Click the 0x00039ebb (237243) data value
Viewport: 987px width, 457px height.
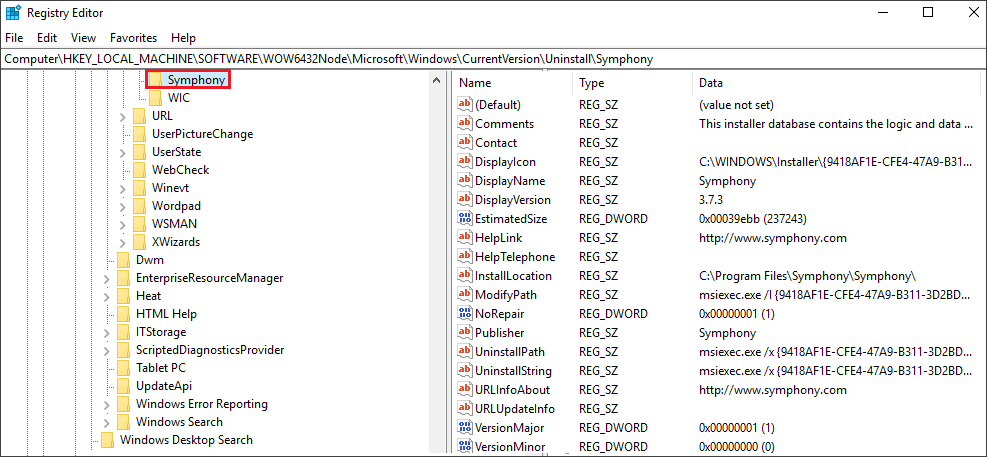755,218
